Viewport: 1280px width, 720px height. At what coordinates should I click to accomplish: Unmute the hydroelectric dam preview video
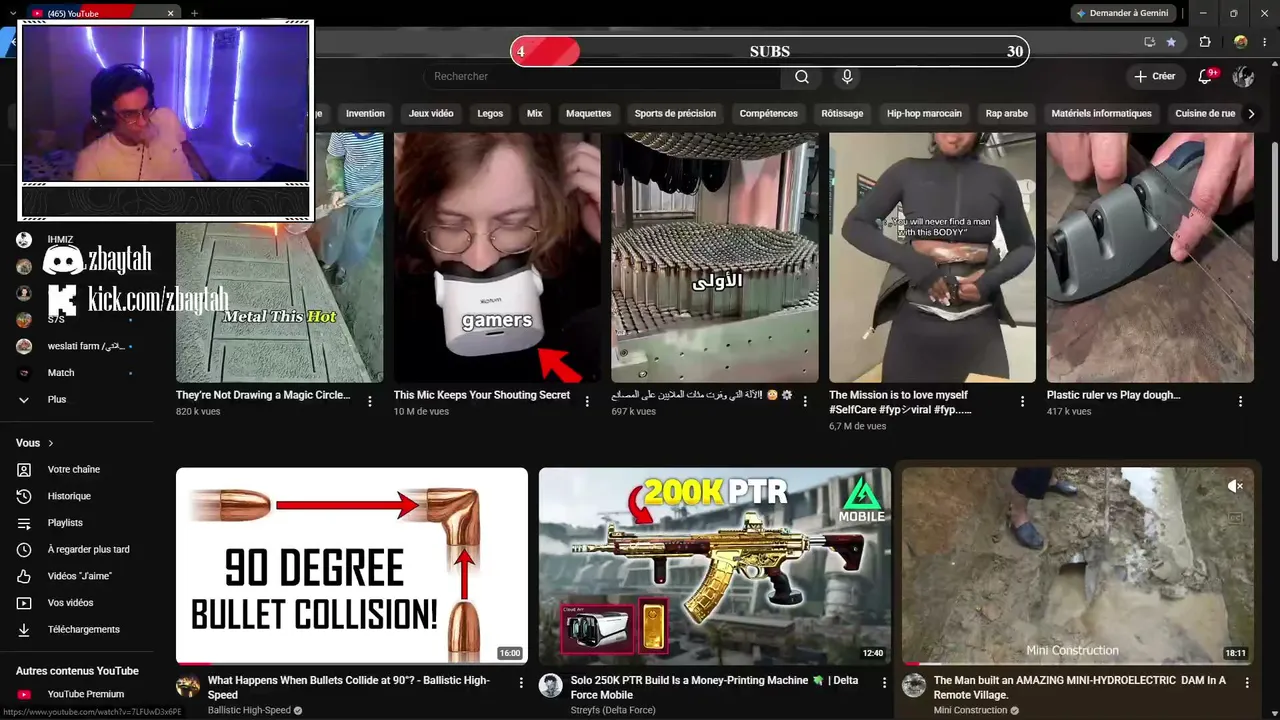1235,486
